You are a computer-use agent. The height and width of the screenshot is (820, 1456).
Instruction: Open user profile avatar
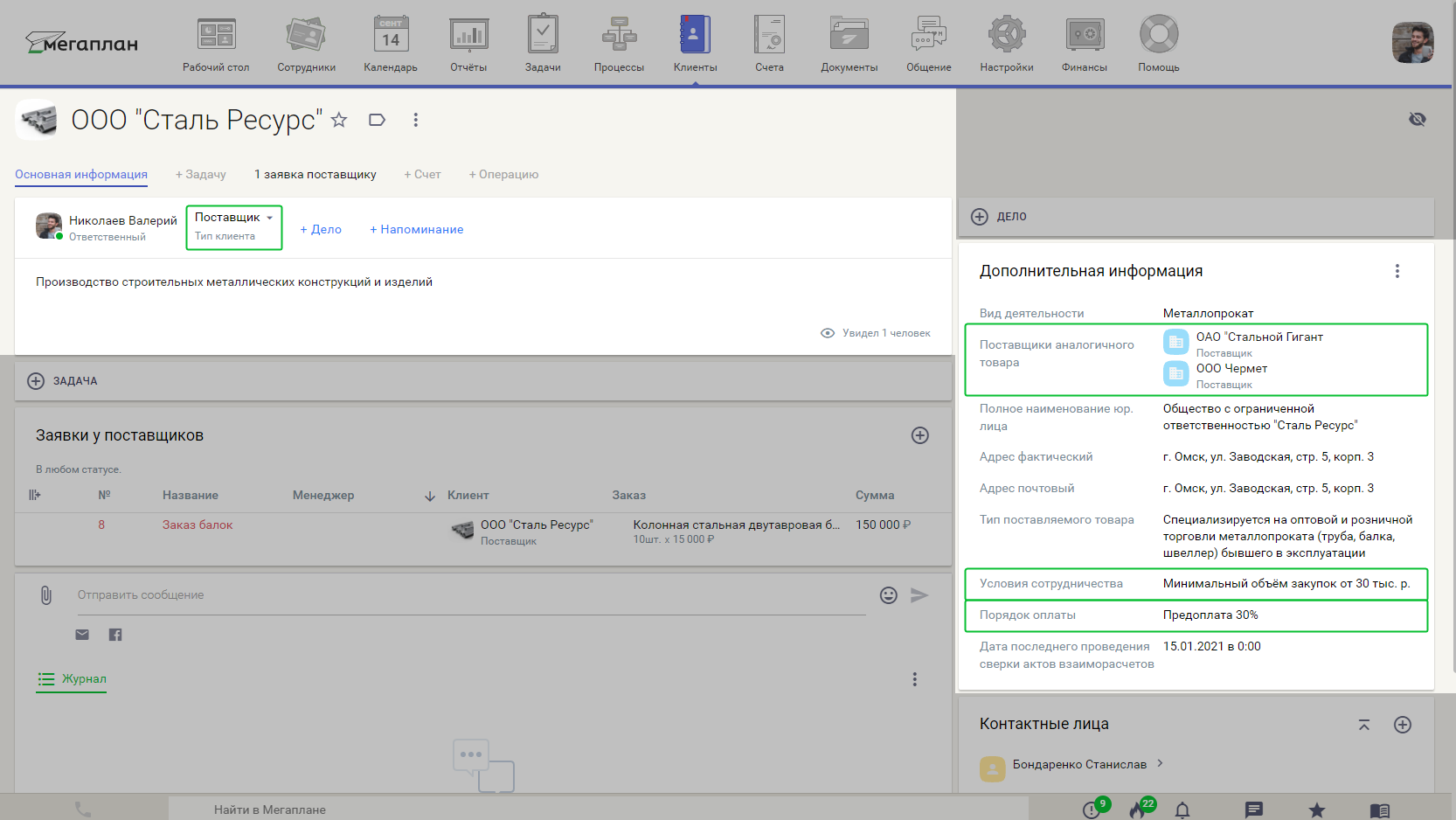(1412, 42)
